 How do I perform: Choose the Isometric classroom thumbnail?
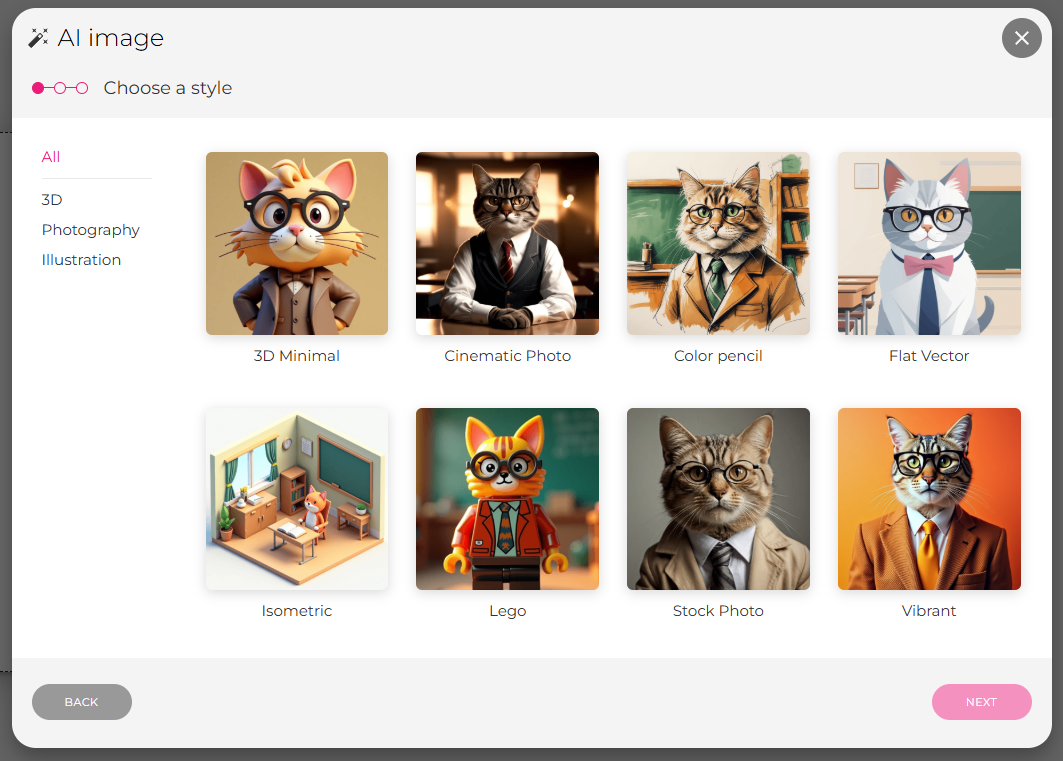tap(296, 498)
